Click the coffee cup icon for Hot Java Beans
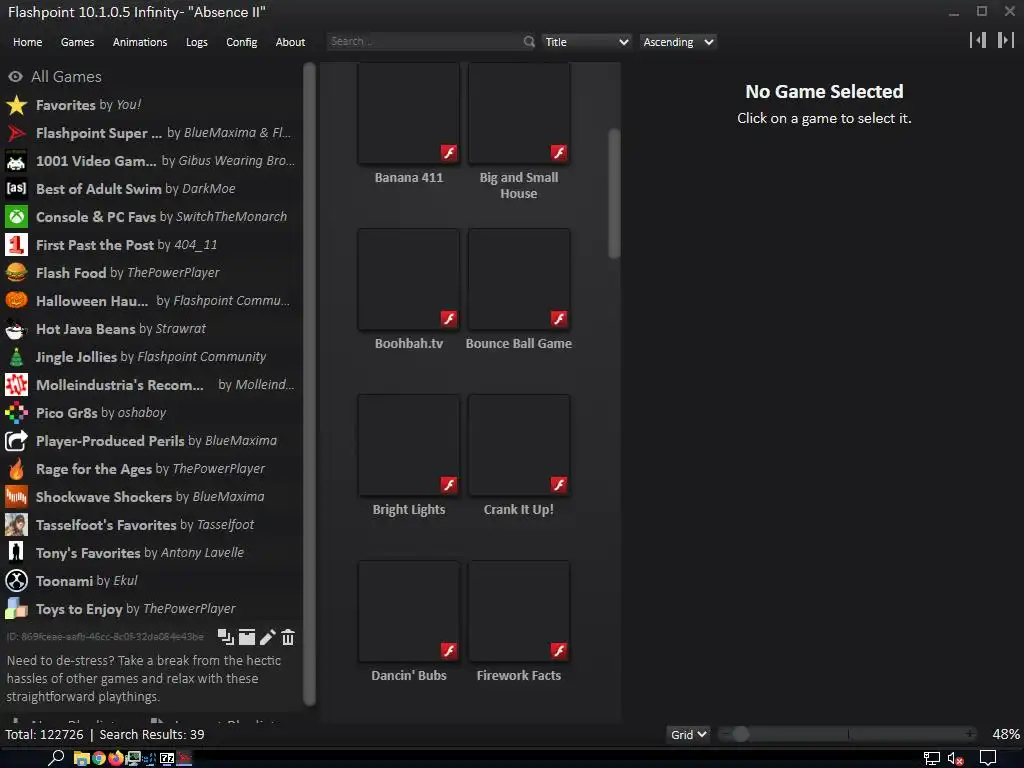 click(x=16, y=329)
